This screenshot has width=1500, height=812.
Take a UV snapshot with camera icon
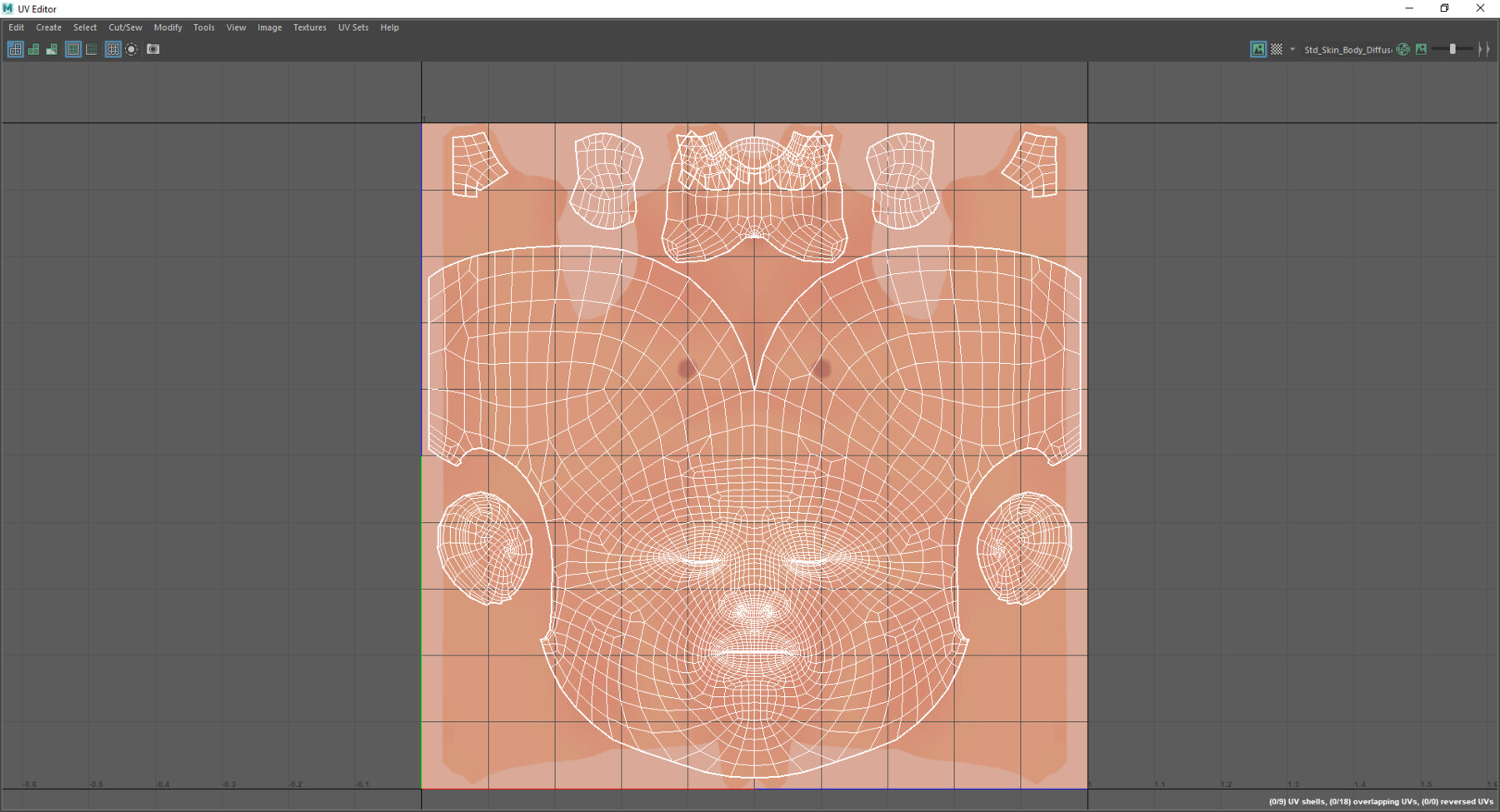coord(153,49)
